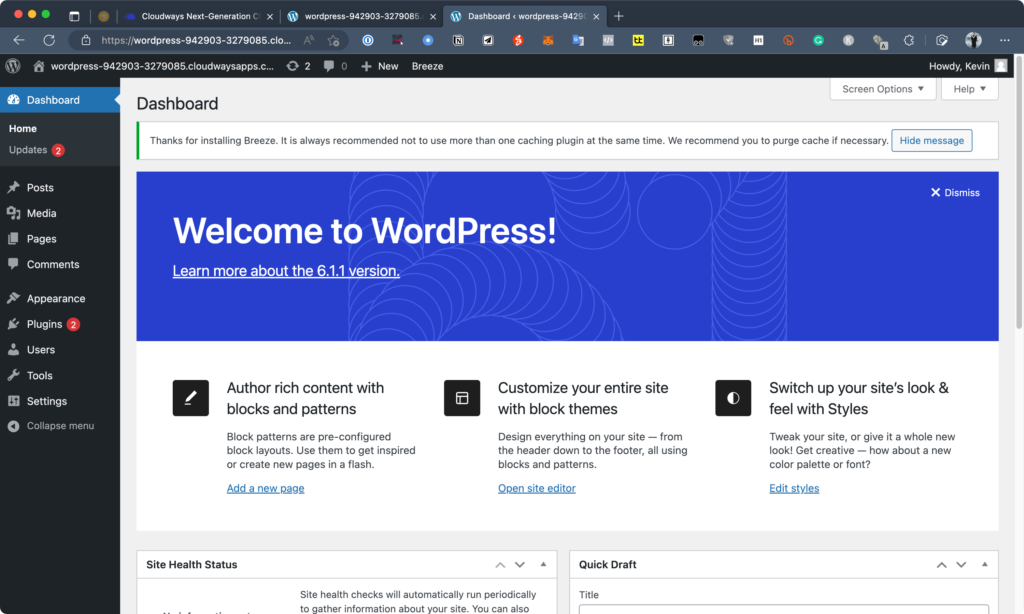Screen dimensions: 1024x614
Task: Click the site name wordpress-942903 link
Action: coord(162,66)
